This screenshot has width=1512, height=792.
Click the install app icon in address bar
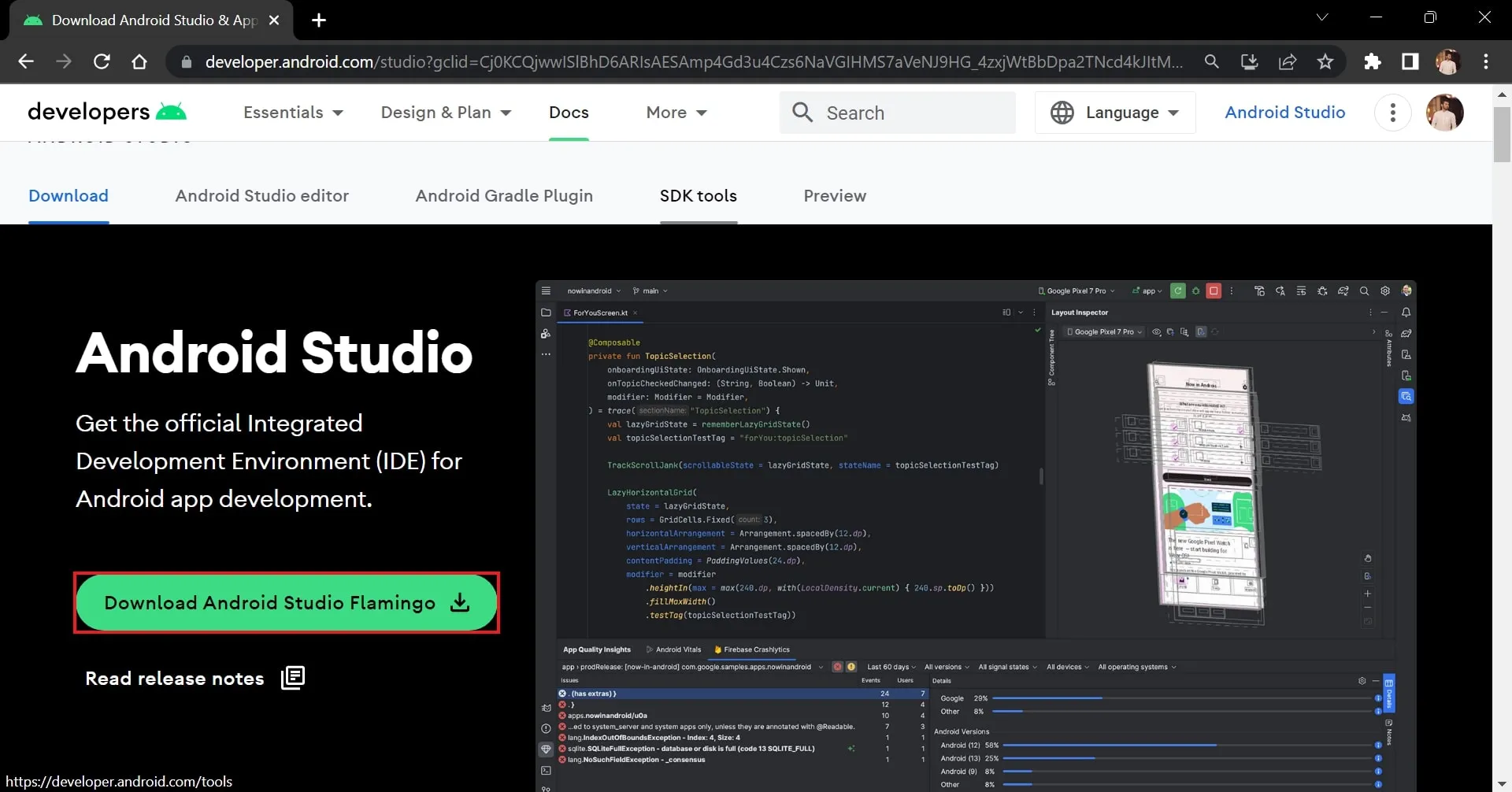tap(1250, 61)
